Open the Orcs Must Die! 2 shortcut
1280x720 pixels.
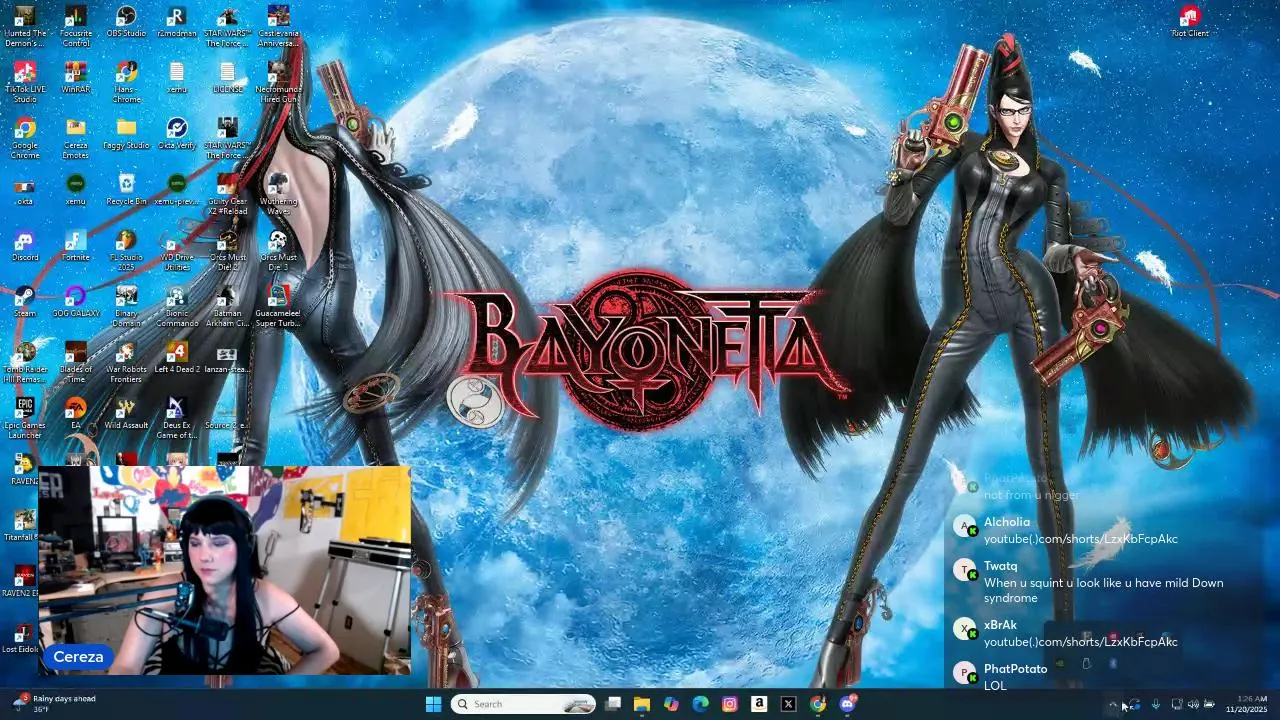[228, 250]
